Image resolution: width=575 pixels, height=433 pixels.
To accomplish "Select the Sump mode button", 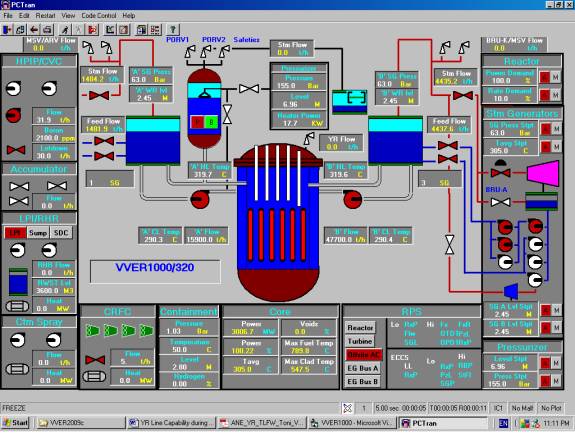I will [38, 232].
